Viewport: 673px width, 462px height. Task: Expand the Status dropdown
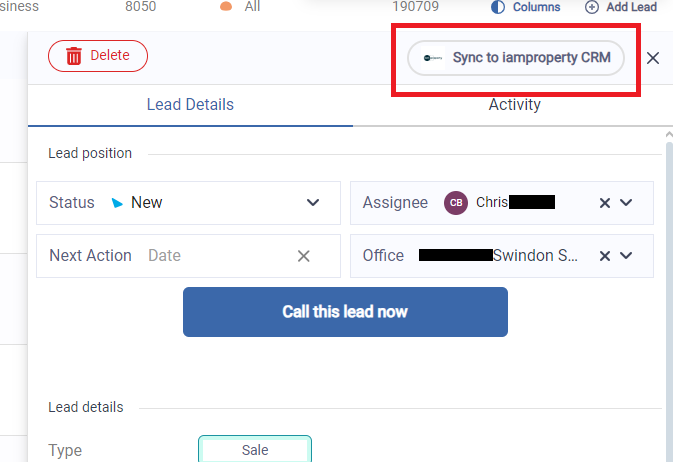click(x=313, y=203)
